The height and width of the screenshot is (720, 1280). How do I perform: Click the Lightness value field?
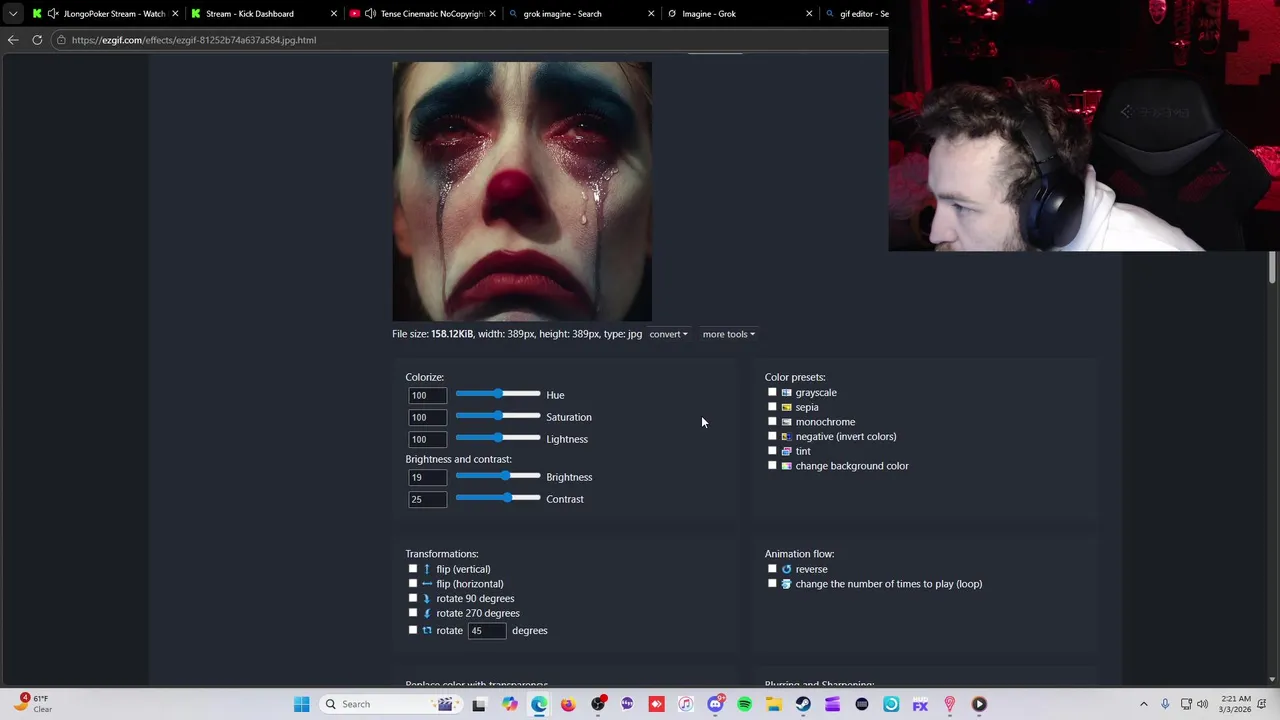pos(427,439)
